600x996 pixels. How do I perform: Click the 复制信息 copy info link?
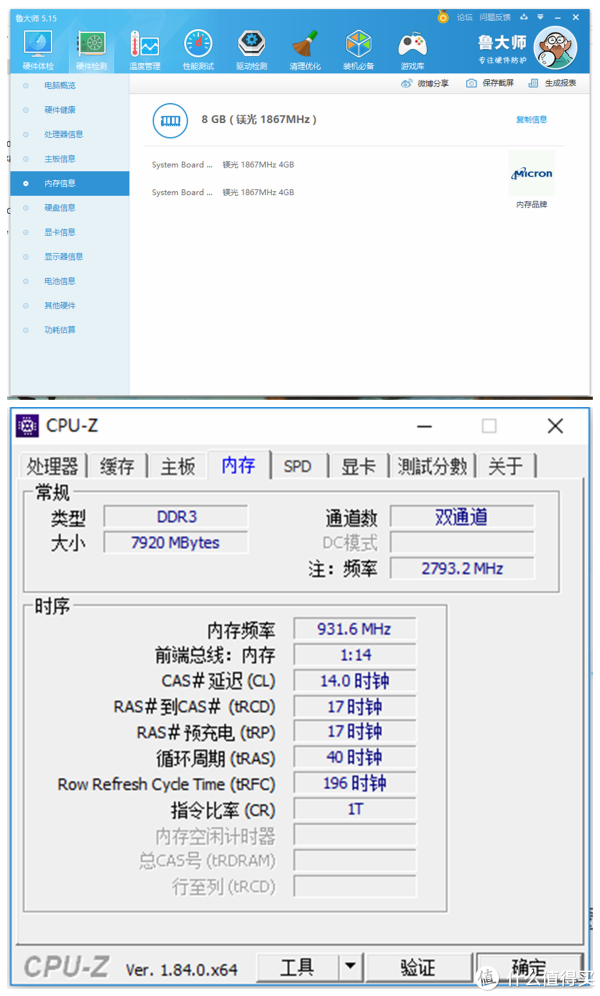pyautogui.click(x=531, y=120)
